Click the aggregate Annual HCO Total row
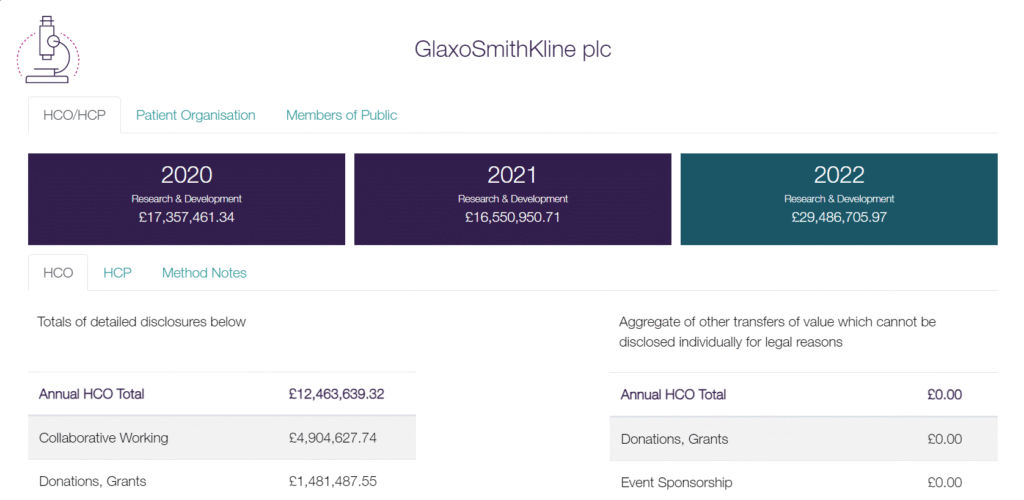 pyautogui.click(x=804, y=394)
